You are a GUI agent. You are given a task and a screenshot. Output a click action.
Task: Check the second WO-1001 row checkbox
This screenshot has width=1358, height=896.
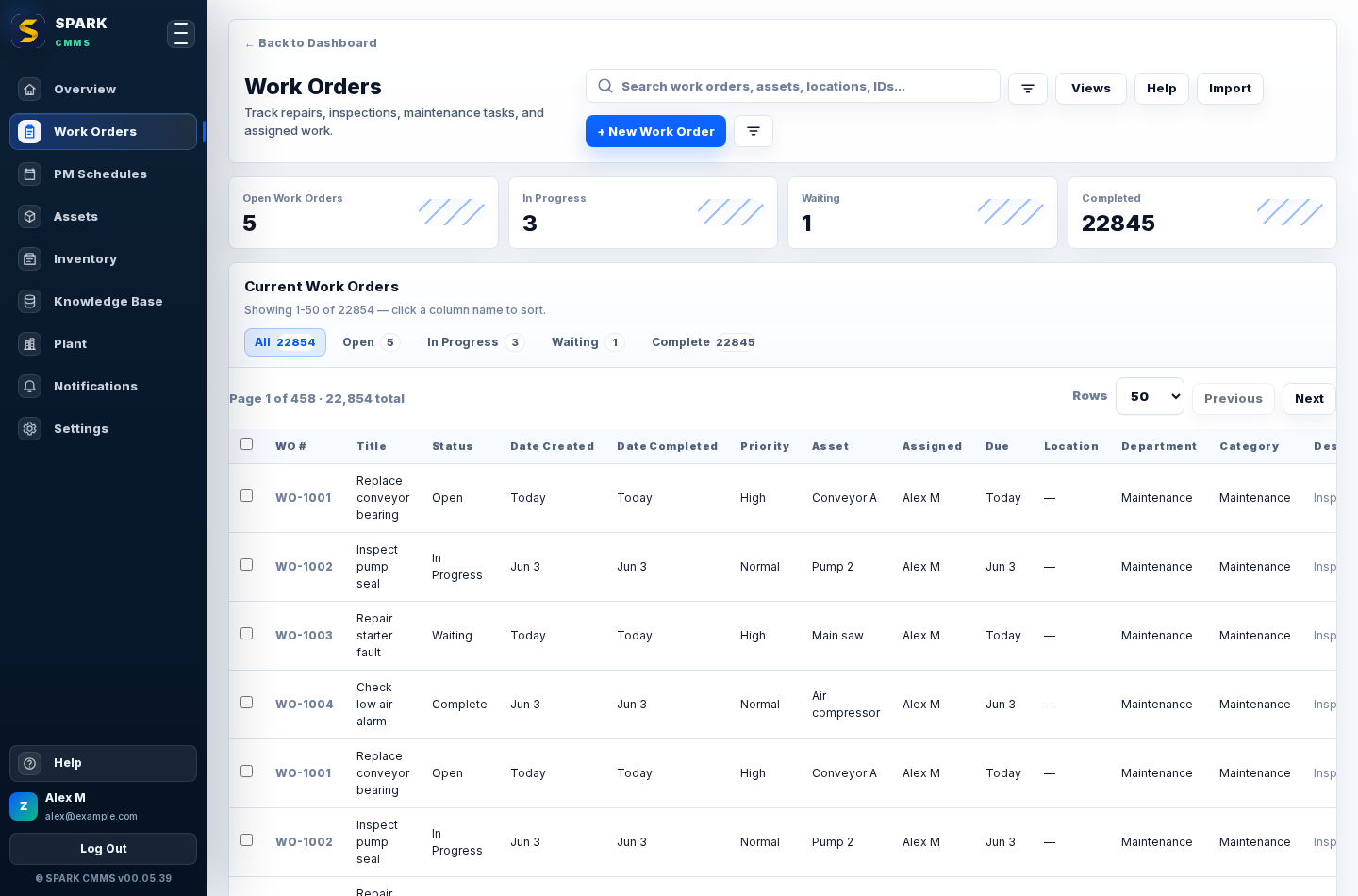point(247,772)
